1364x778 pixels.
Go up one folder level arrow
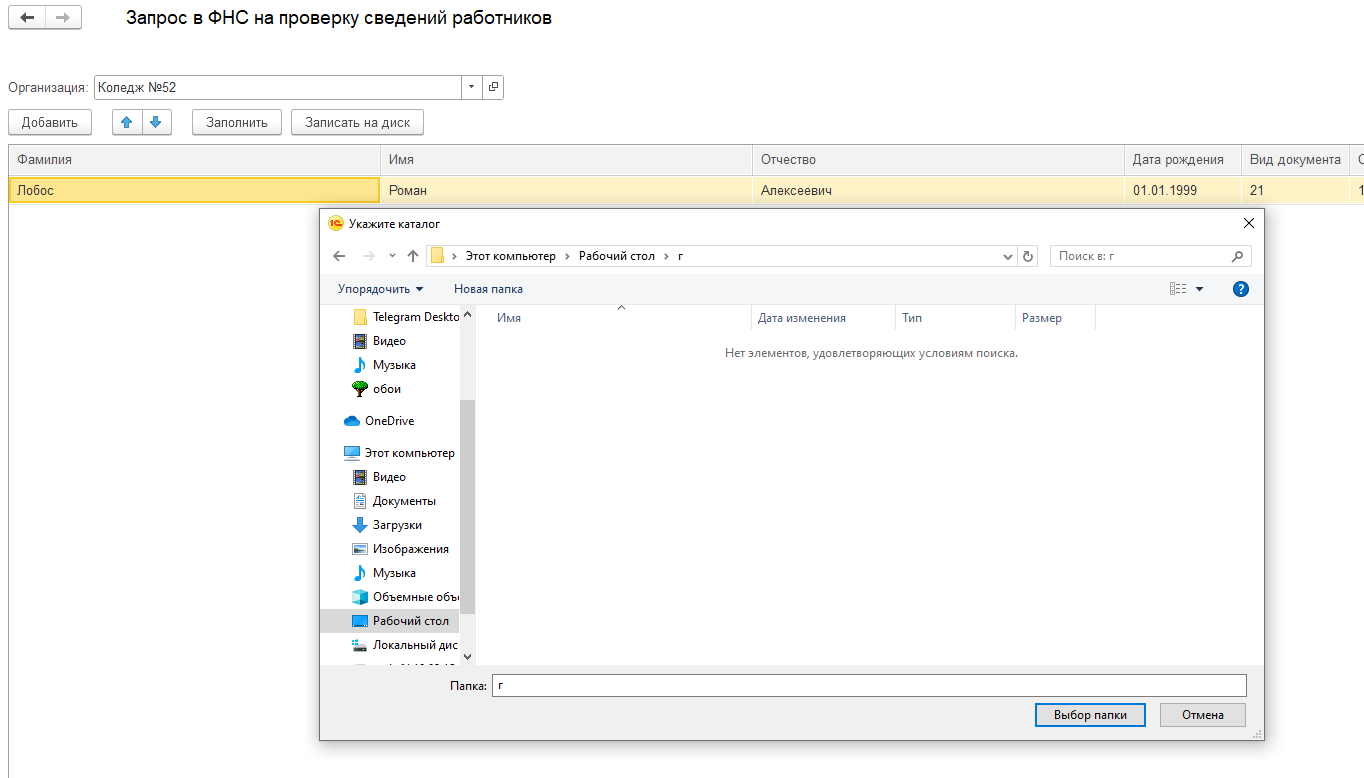413,256
